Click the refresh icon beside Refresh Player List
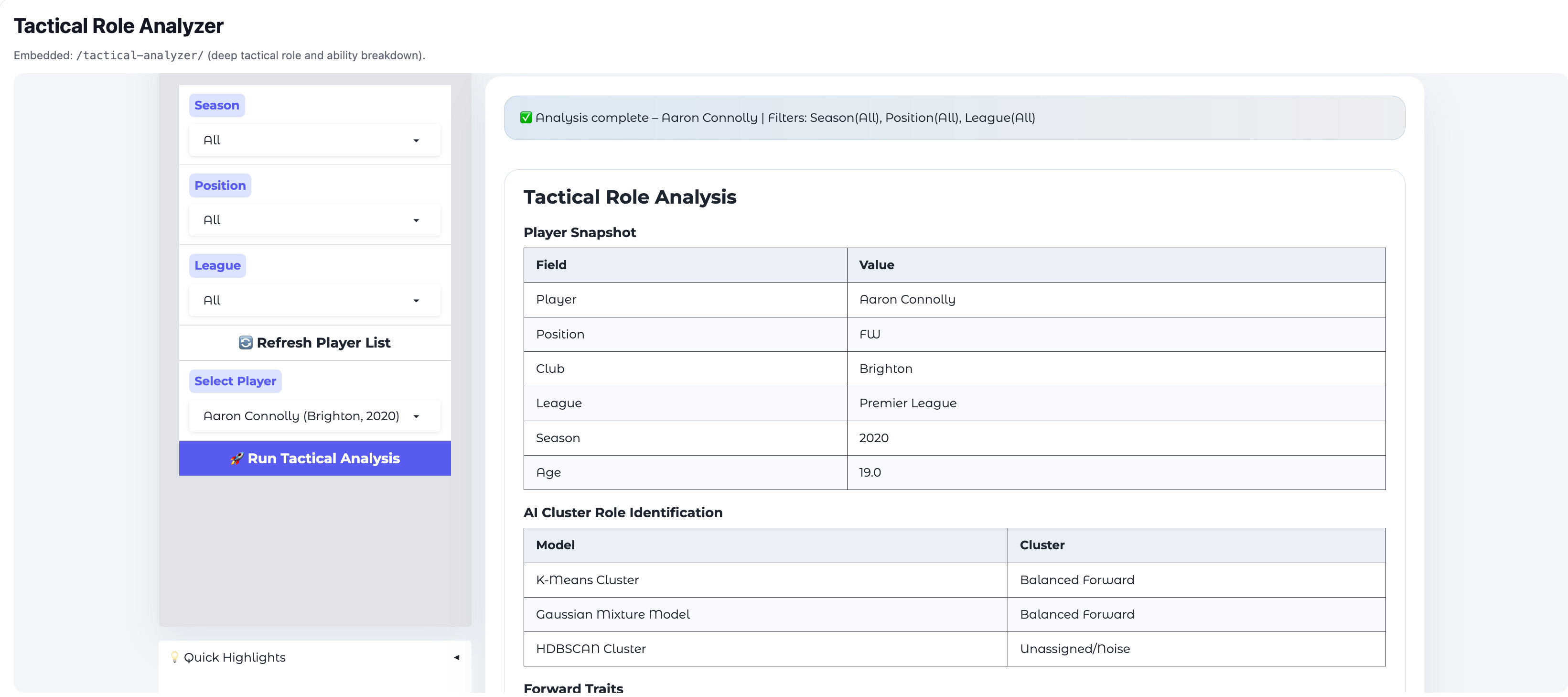The width and height of the screenshot is (1568, 697). click(245, 343)
